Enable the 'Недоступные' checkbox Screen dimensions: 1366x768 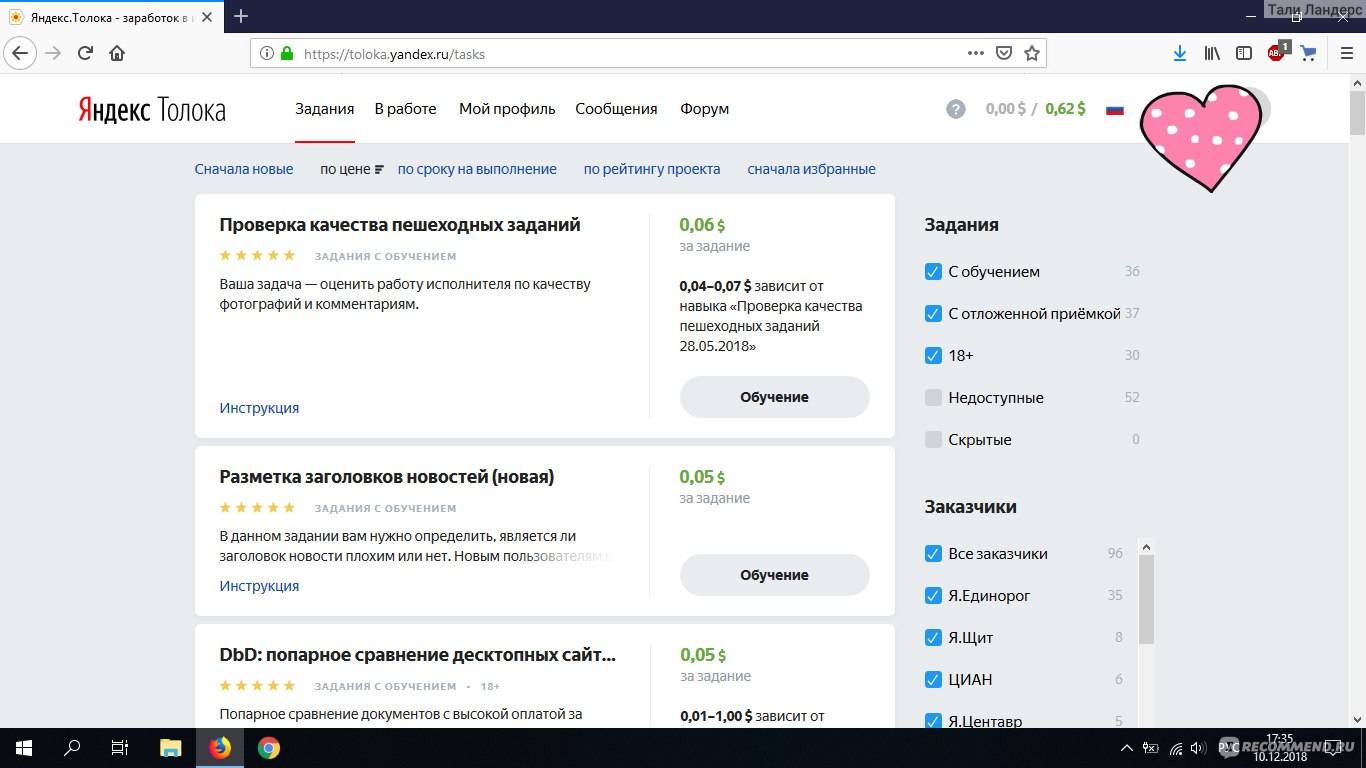tap(933, 398)
